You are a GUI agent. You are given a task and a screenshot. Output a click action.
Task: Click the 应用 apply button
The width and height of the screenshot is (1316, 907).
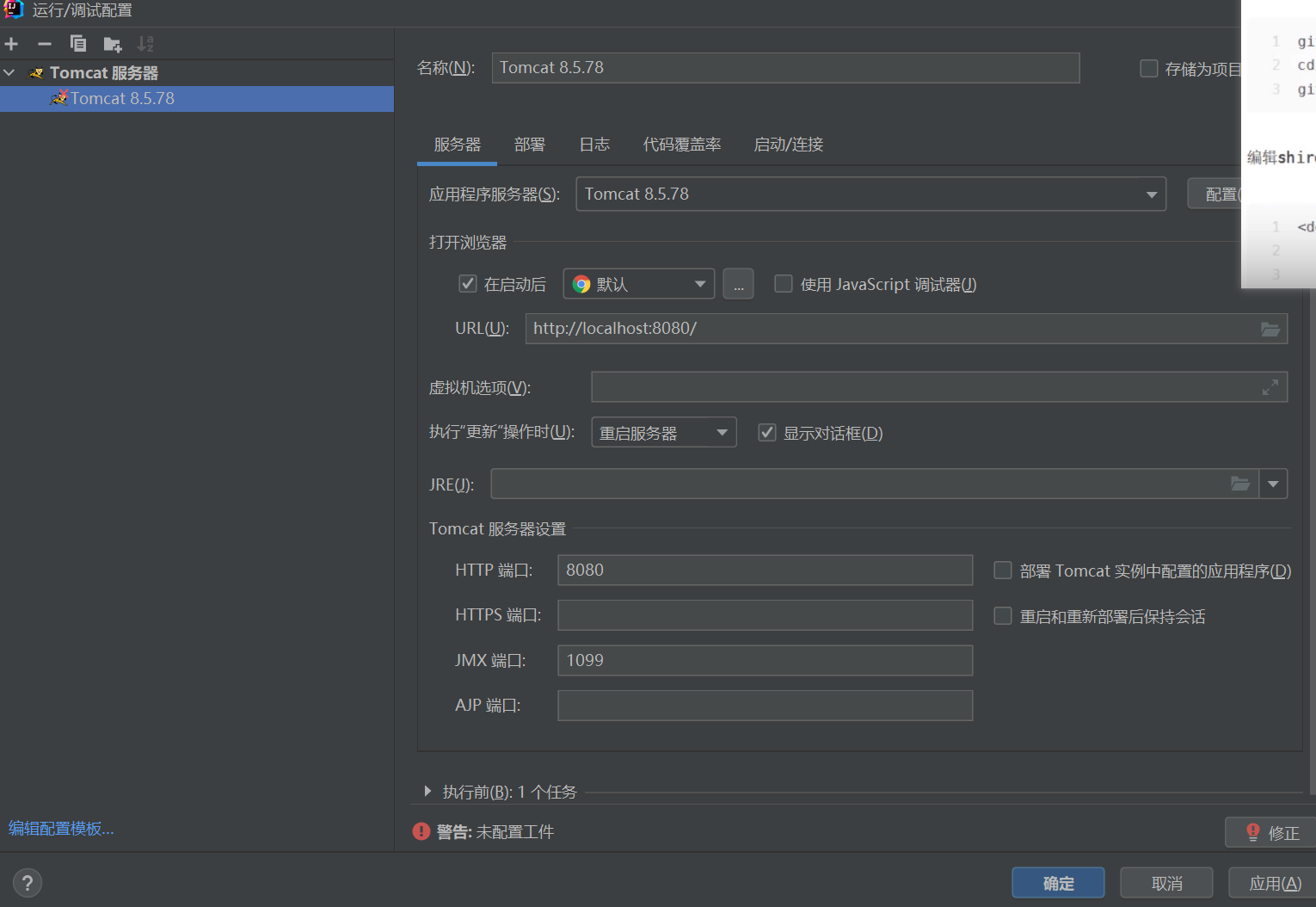pyautogui.click(x=1273, y=883)
